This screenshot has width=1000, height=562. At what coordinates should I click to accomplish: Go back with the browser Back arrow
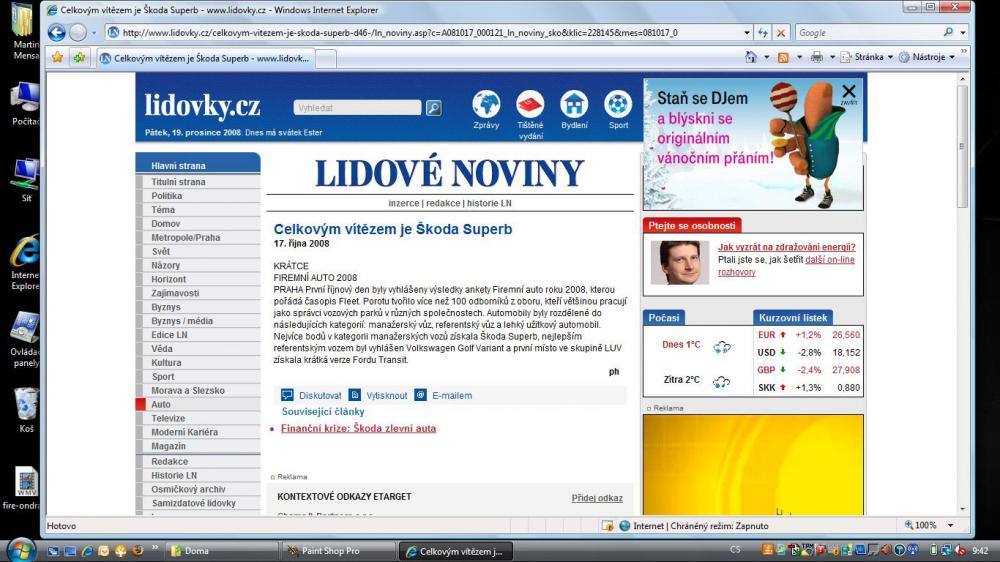coord(57,32)
